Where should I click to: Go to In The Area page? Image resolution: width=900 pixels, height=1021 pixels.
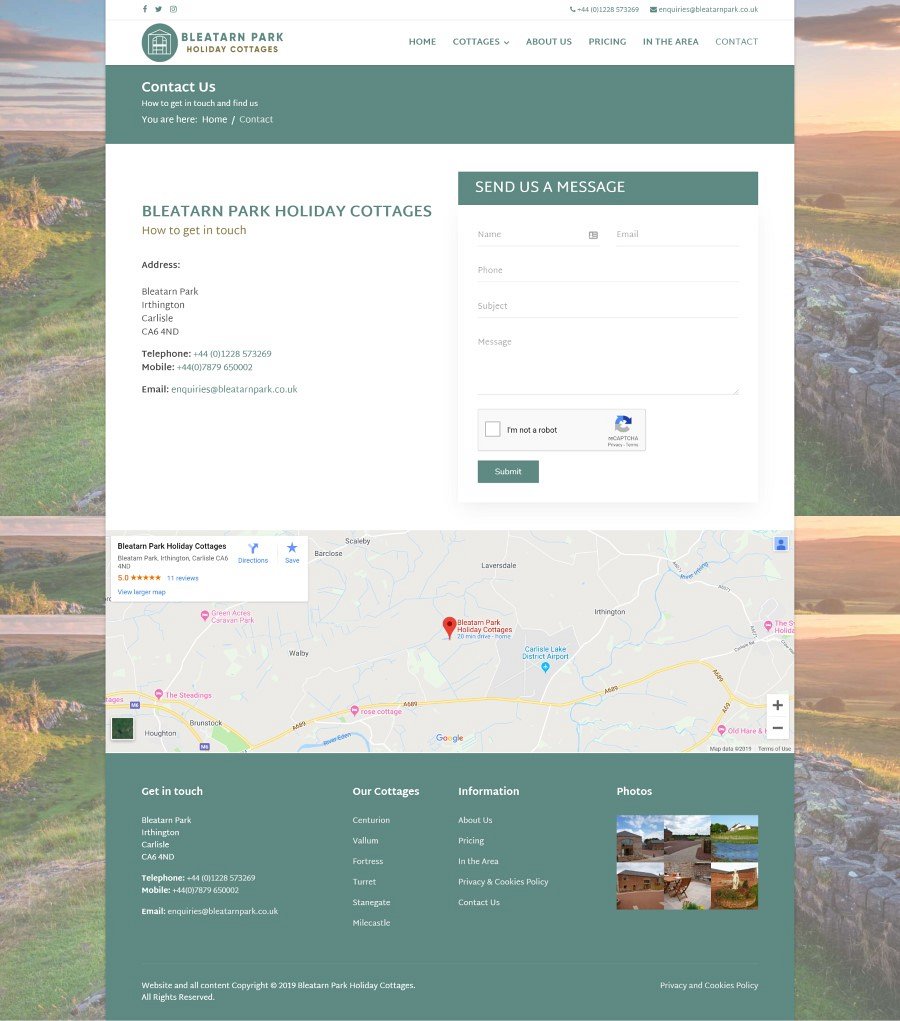[670, 42]
